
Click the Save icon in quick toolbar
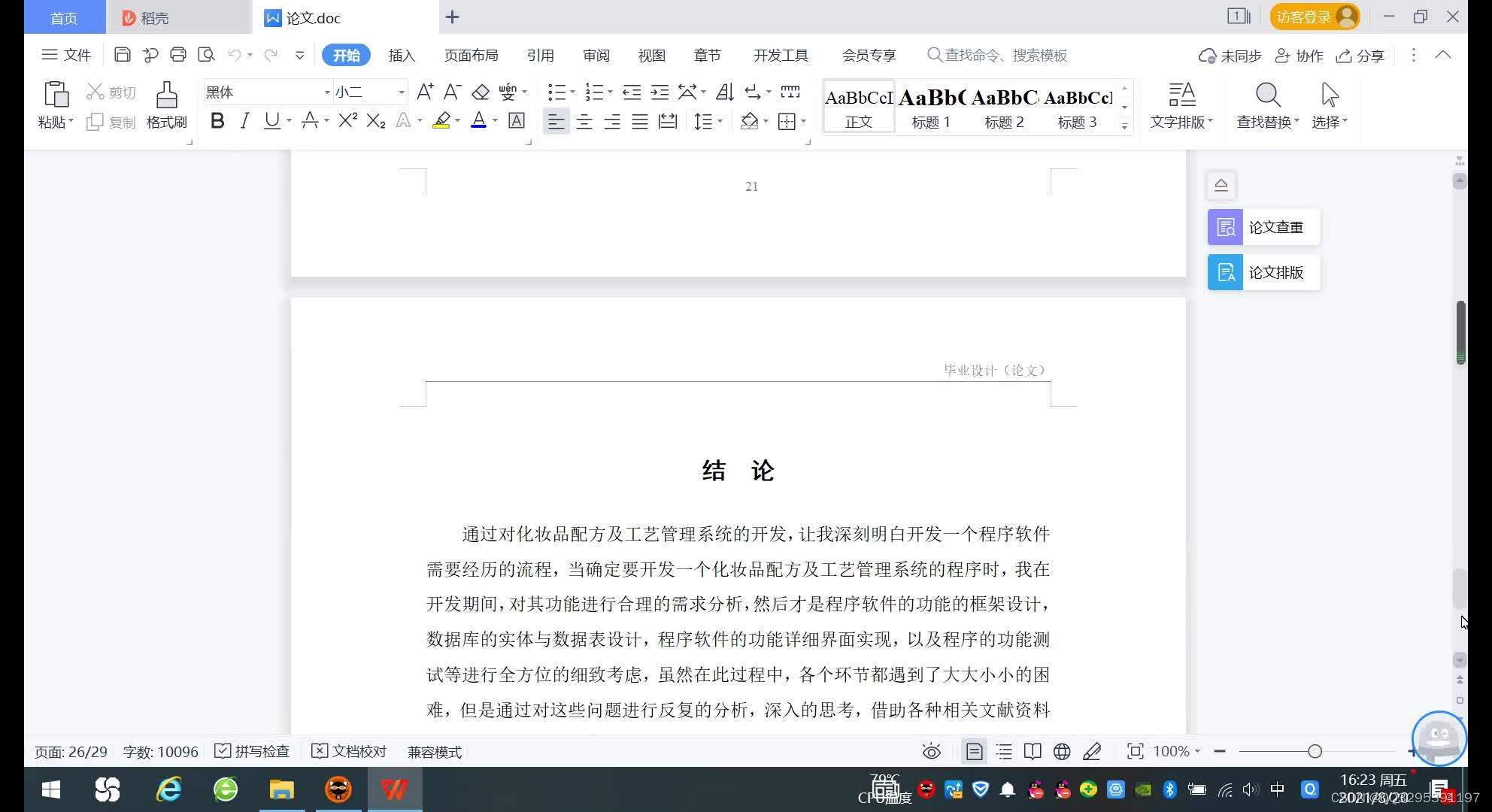(x=122, y=55)
